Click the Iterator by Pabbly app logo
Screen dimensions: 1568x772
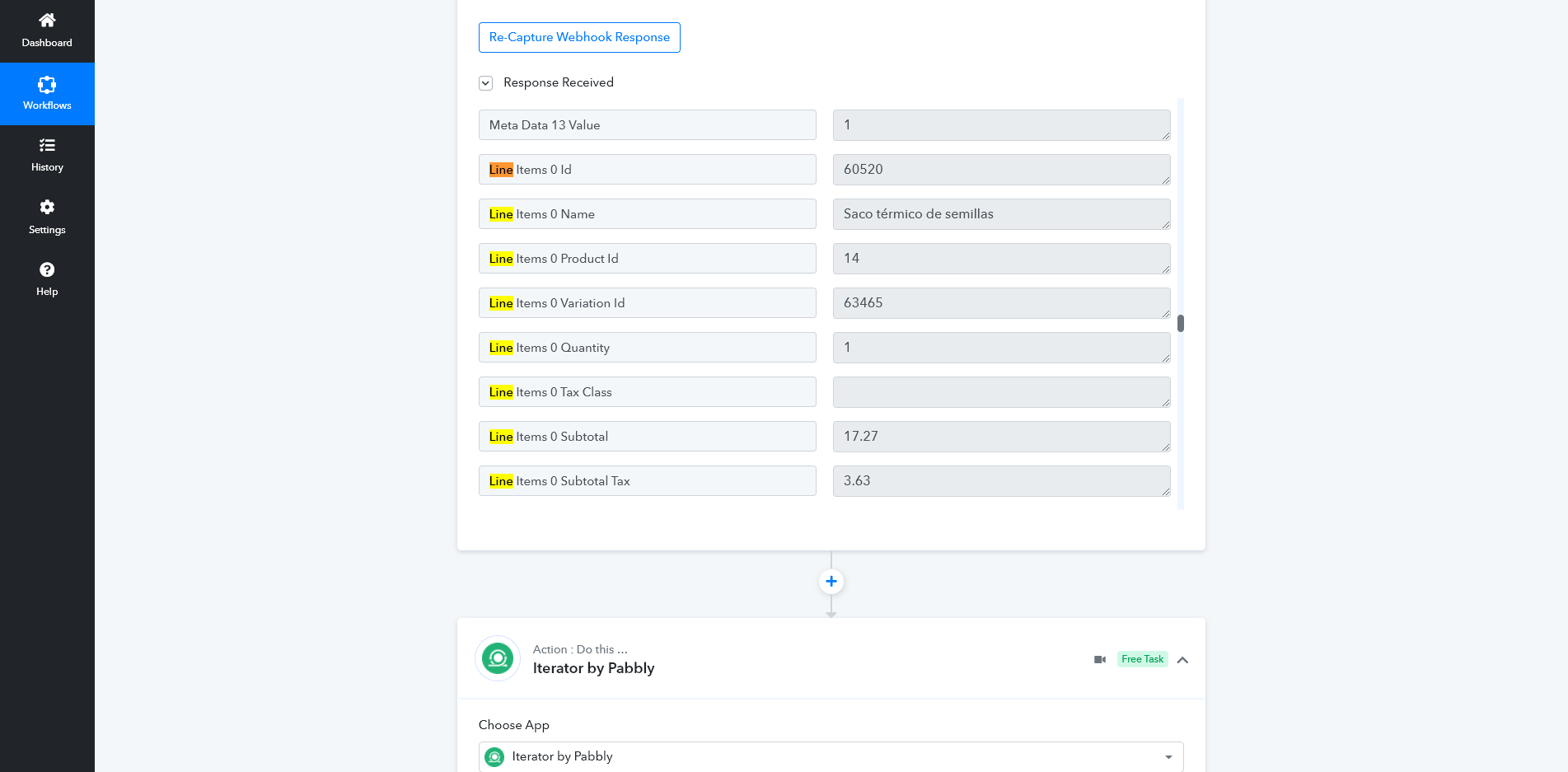pyautogui.click(x=498, y=658)
